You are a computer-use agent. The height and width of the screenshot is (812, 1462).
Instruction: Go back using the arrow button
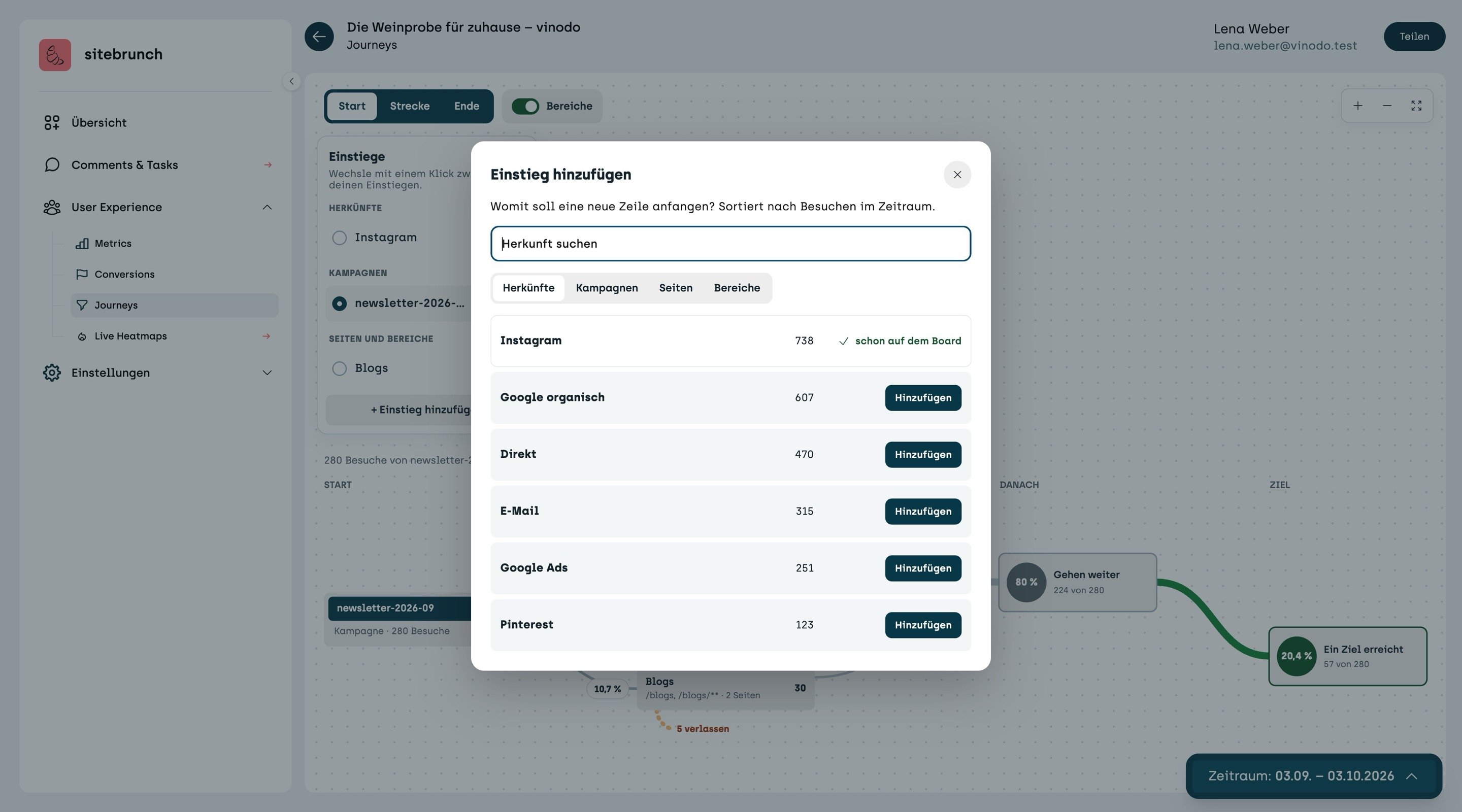click(319, 37)
